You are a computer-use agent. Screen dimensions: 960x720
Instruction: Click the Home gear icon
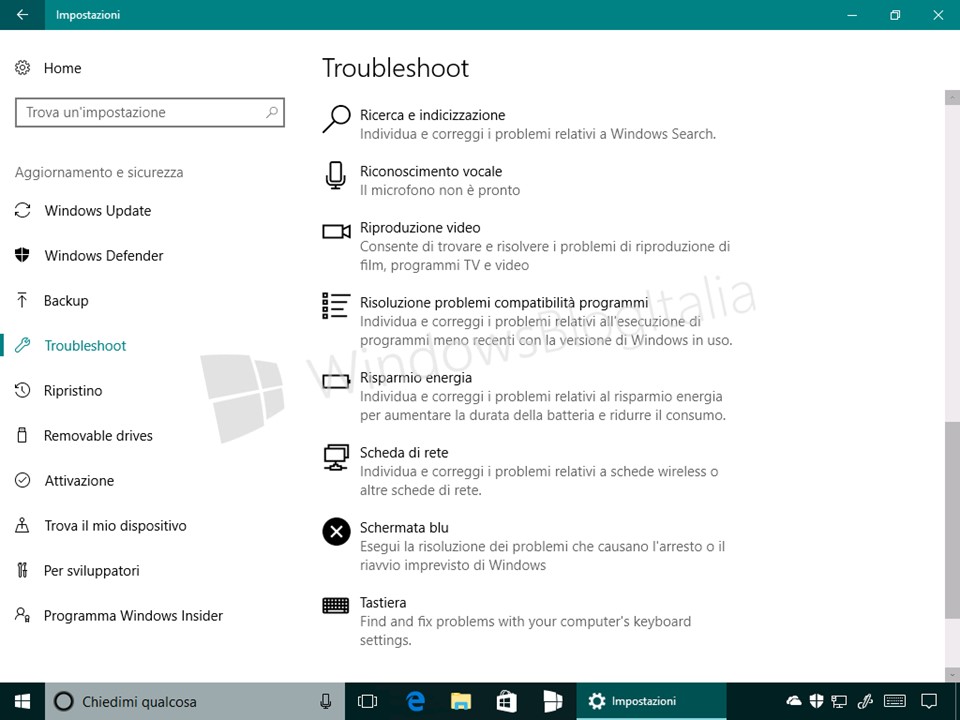tap(23, 68)
